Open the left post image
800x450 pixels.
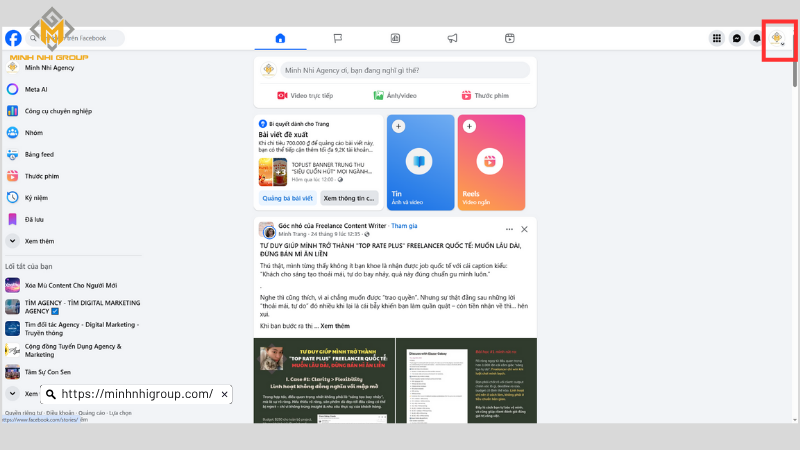324,381
